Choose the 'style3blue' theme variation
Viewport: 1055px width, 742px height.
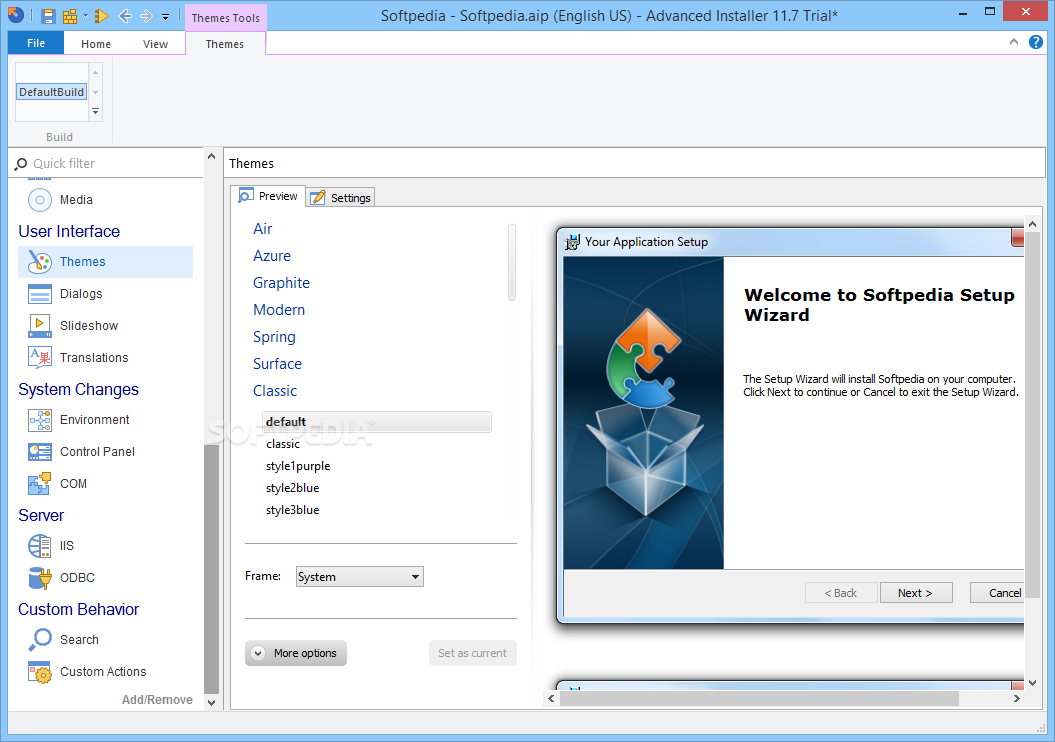pos(293,510)
